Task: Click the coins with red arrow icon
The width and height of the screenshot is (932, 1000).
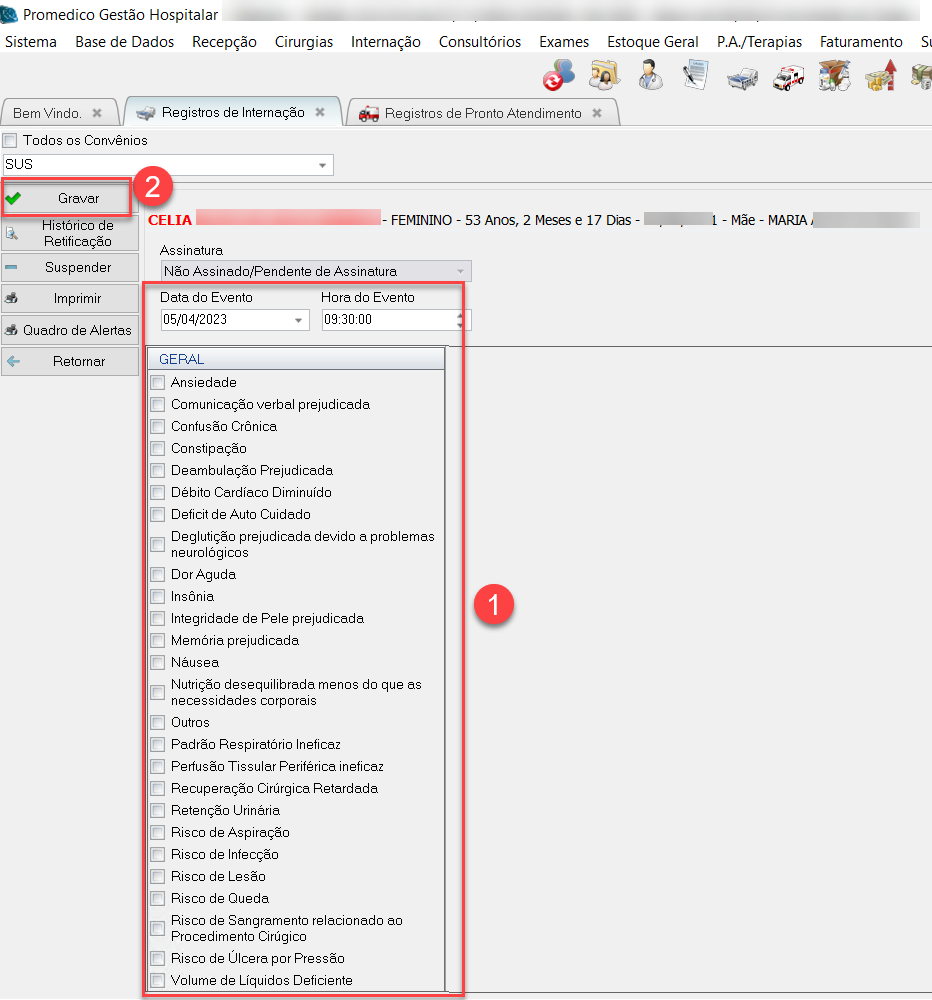Action: pos(880,76)
